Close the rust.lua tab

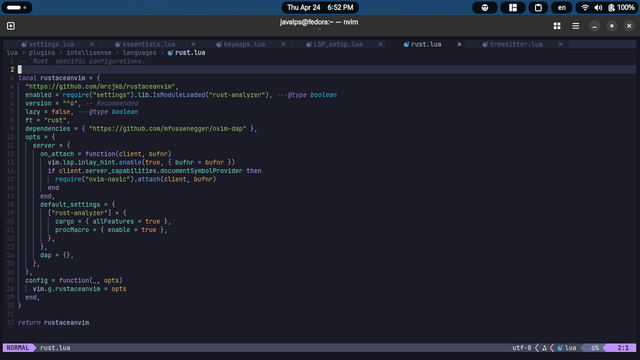click(459, 44)
